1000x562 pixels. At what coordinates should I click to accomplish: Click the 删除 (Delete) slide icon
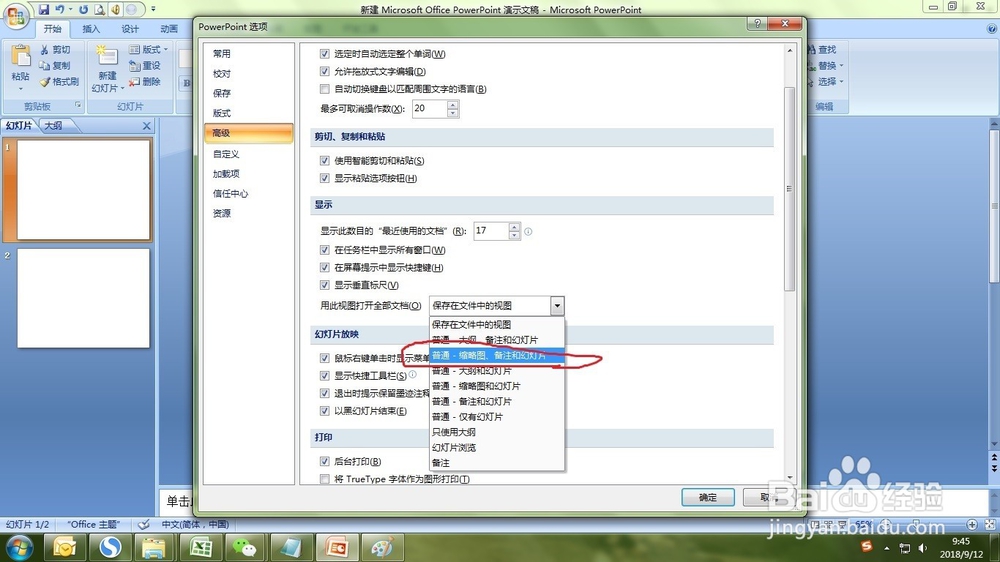[135, 82]
